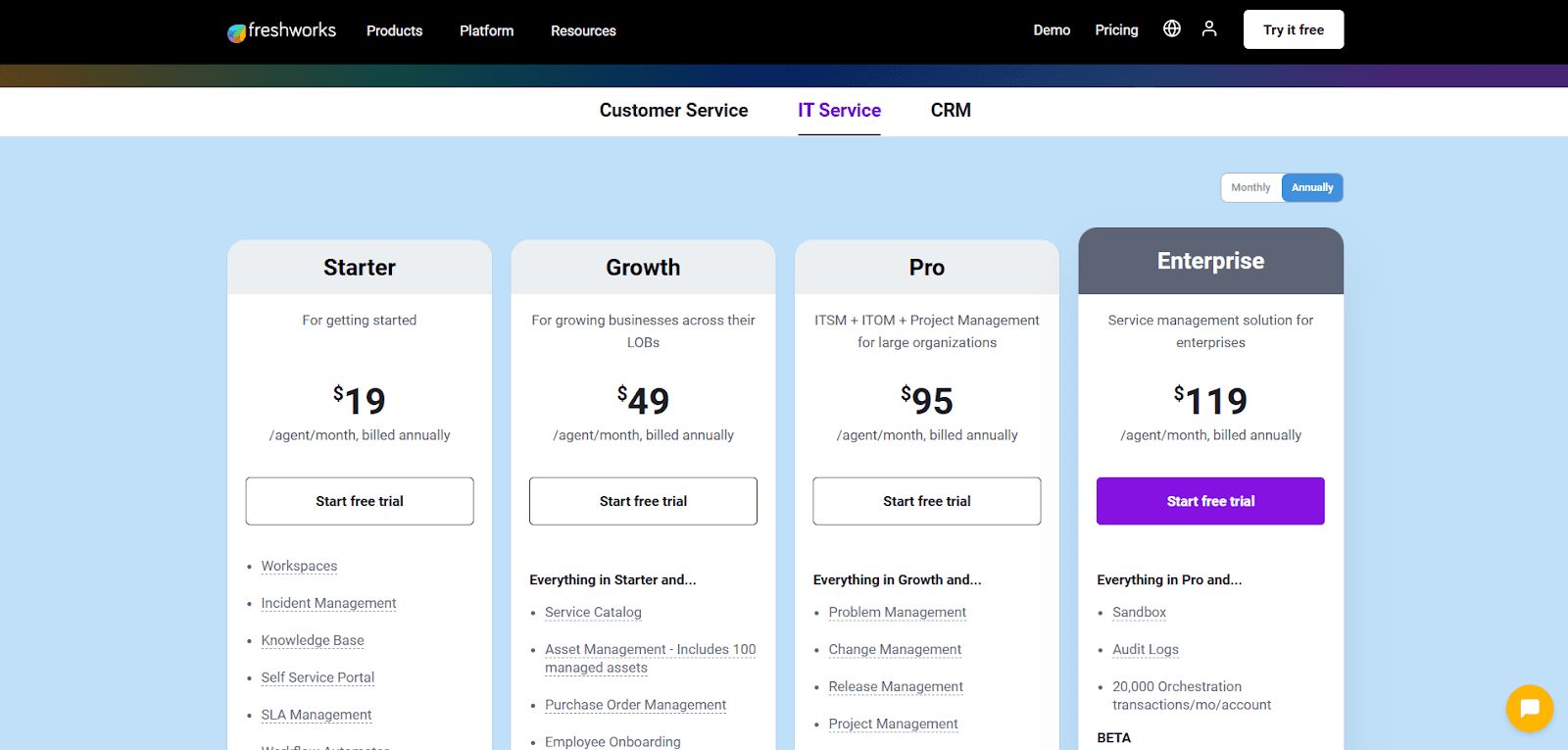Switch to Customer Service tab
This screenshot has width=1568, height=750.
673,111
